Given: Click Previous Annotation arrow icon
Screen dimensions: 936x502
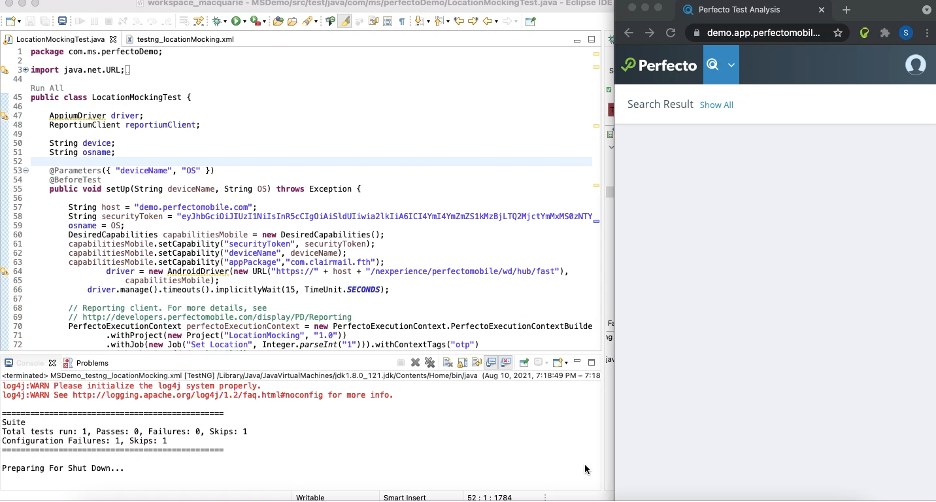Looking at the screenshot, I should 438,21.
